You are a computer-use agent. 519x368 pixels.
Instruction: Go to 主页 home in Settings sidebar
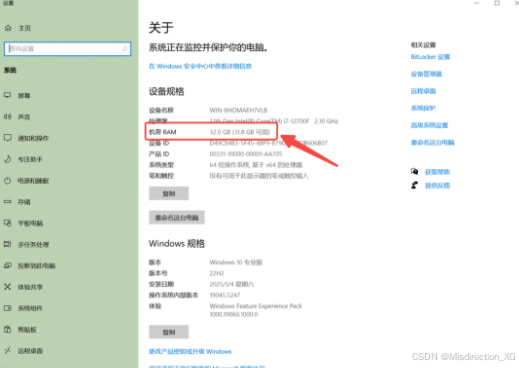pyautogui.click(x=24, y=28)
